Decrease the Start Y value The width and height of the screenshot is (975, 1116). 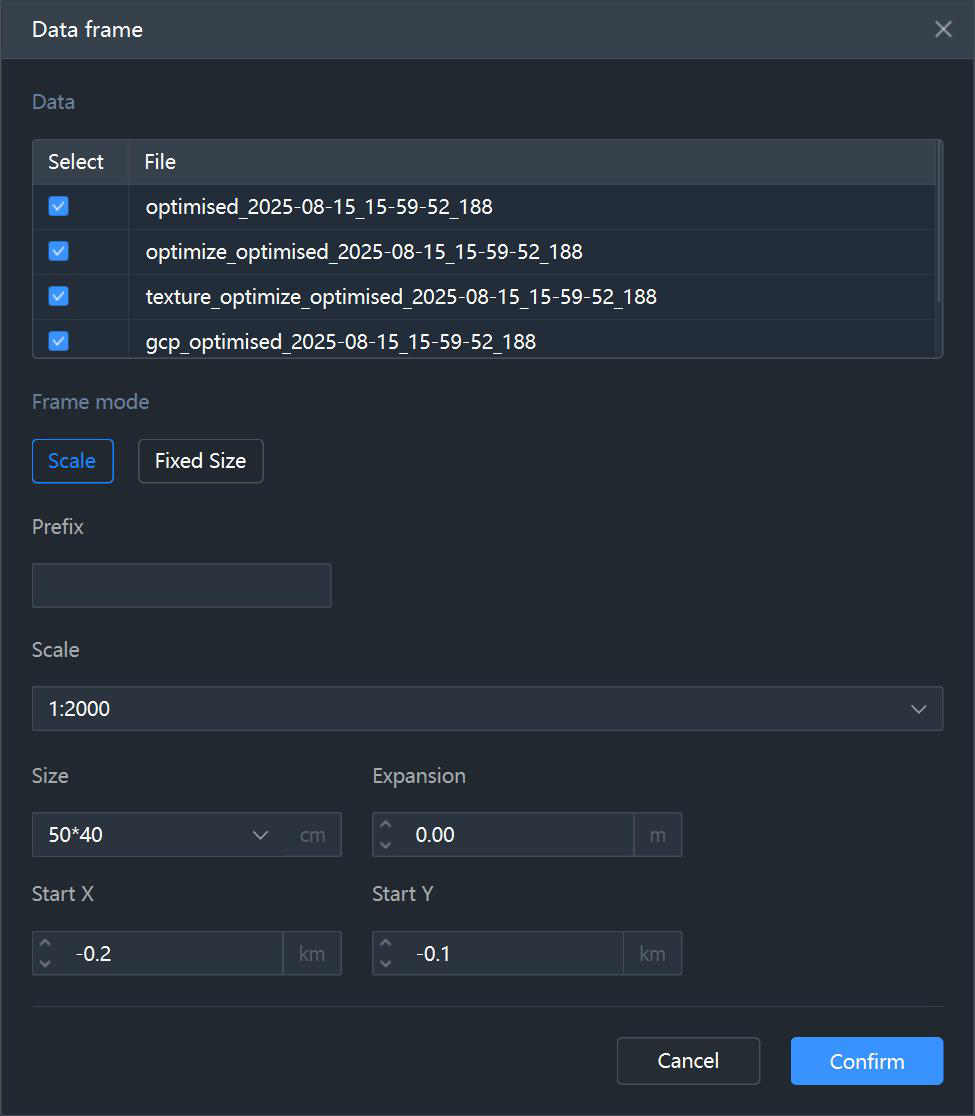click(386, 964)
